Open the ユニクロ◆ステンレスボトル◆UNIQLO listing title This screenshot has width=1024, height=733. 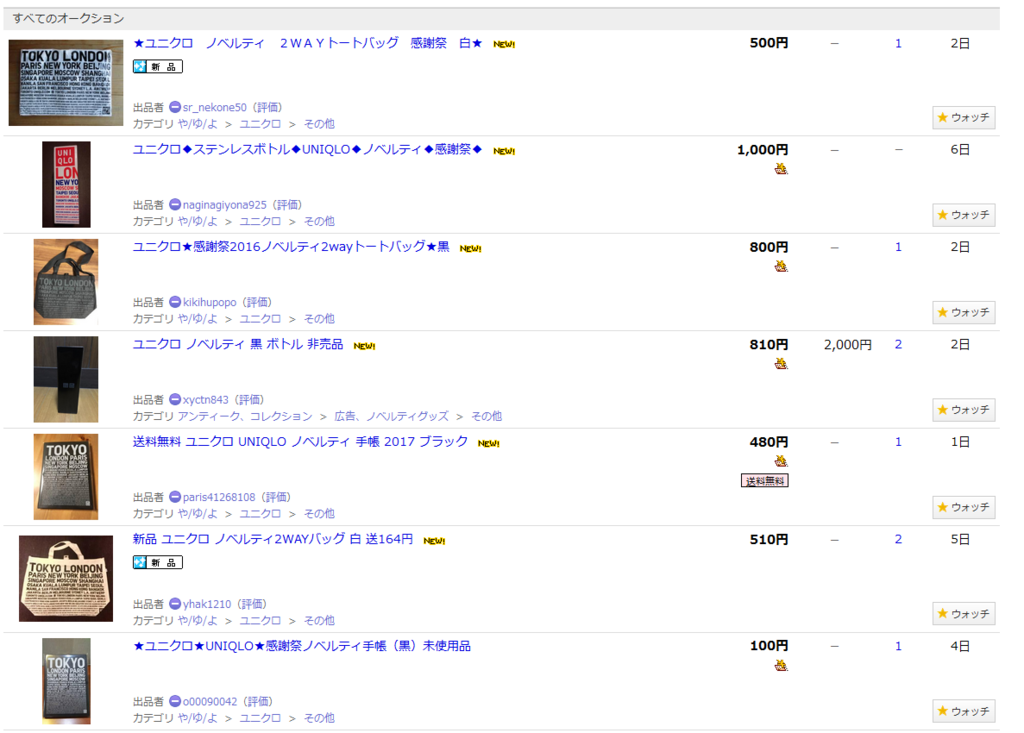[x=308, y=150]
